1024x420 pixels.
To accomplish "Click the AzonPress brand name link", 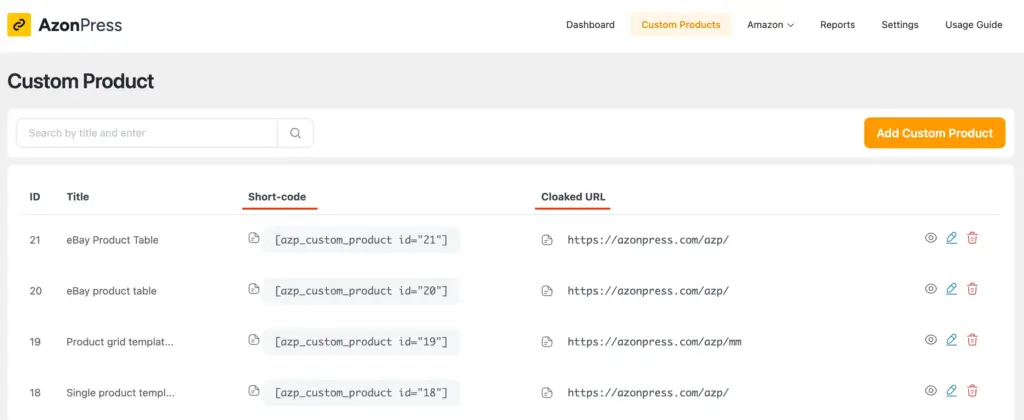I will point(80,25).
